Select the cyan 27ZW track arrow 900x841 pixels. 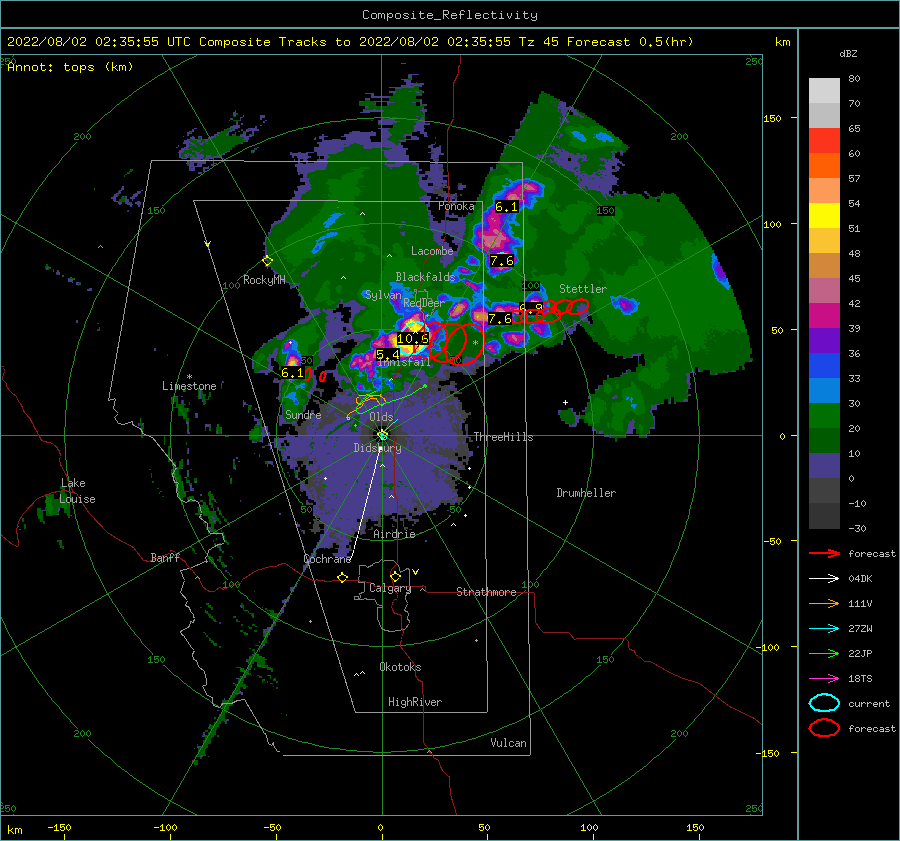point(824,629)
